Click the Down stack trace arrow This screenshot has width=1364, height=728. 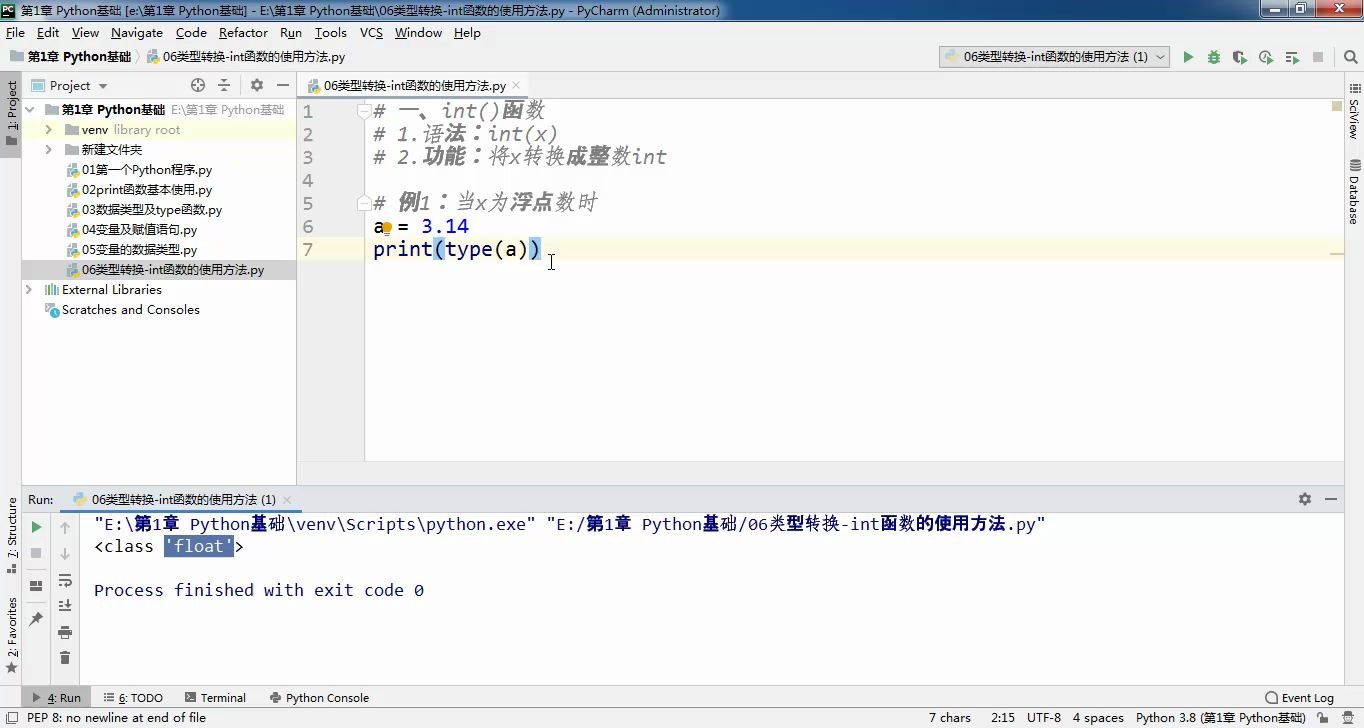pos(65,553)
